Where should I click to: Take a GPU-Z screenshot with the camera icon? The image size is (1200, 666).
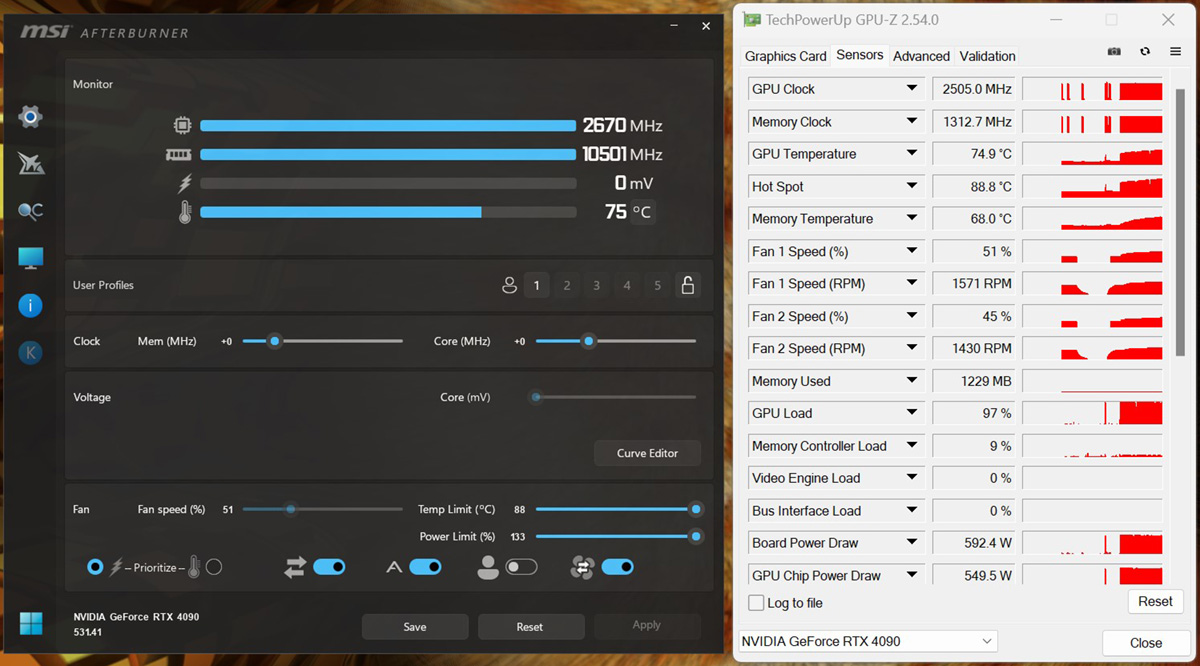1115,51
